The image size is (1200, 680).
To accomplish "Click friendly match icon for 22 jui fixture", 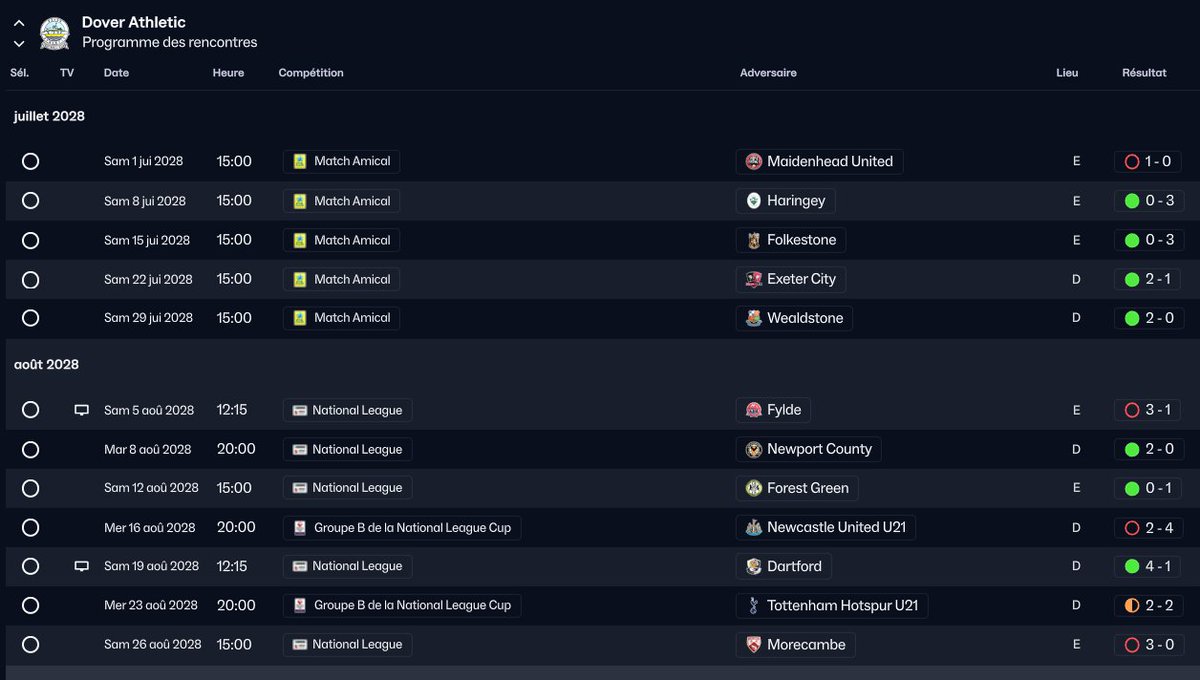I will click(x=300, y=279).
